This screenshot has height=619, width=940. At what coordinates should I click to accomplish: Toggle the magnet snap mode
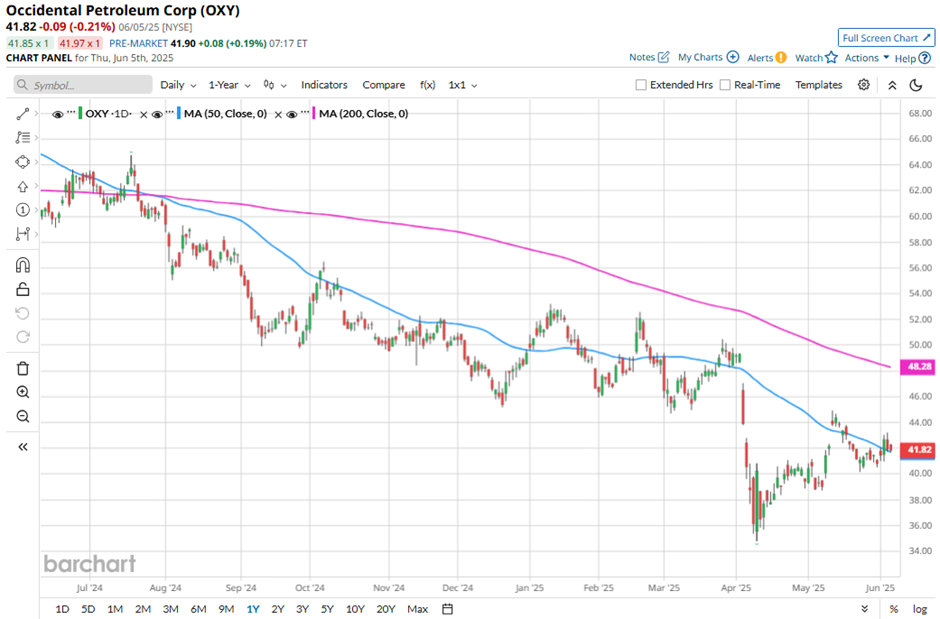[x=23, y=265]
